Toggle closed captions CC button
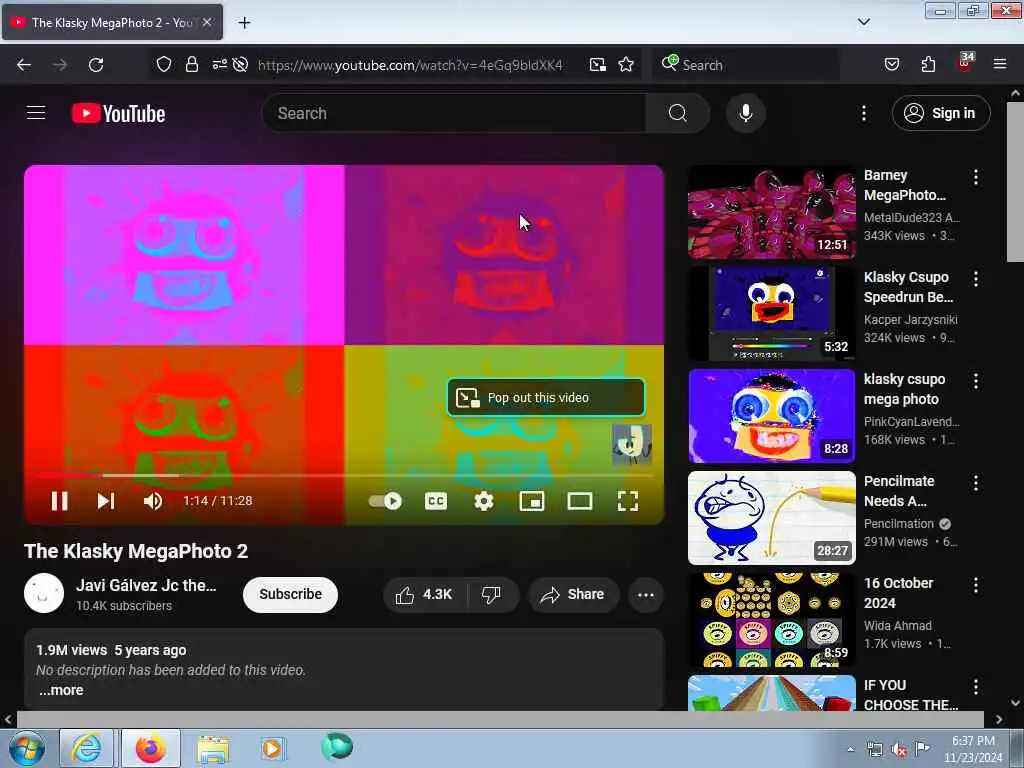1024x768 pixels. pyautogui.click(x=436, y=501)
